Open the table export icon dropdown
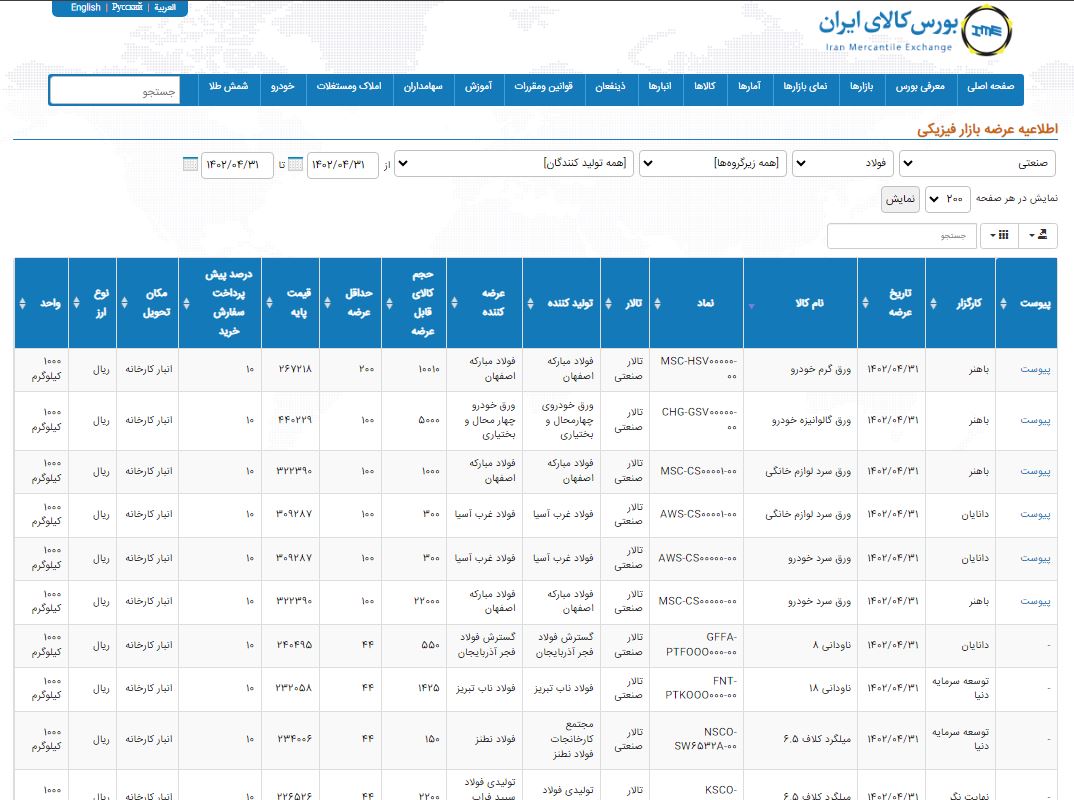This screenshot has width=1074, height=800. click(1038, 236)
